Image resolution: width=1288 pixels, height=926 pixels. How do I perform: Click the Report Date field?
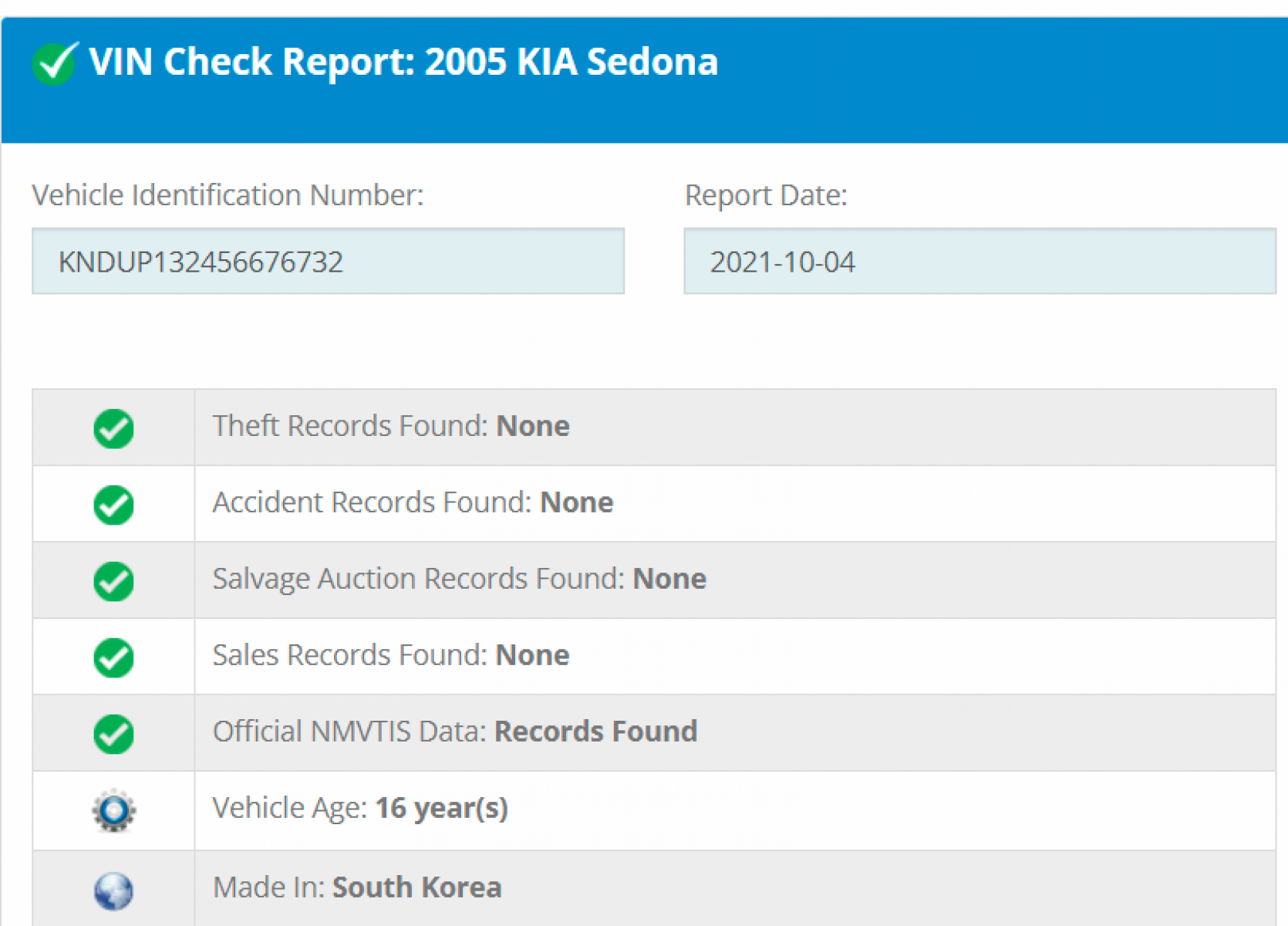[979, 262]
